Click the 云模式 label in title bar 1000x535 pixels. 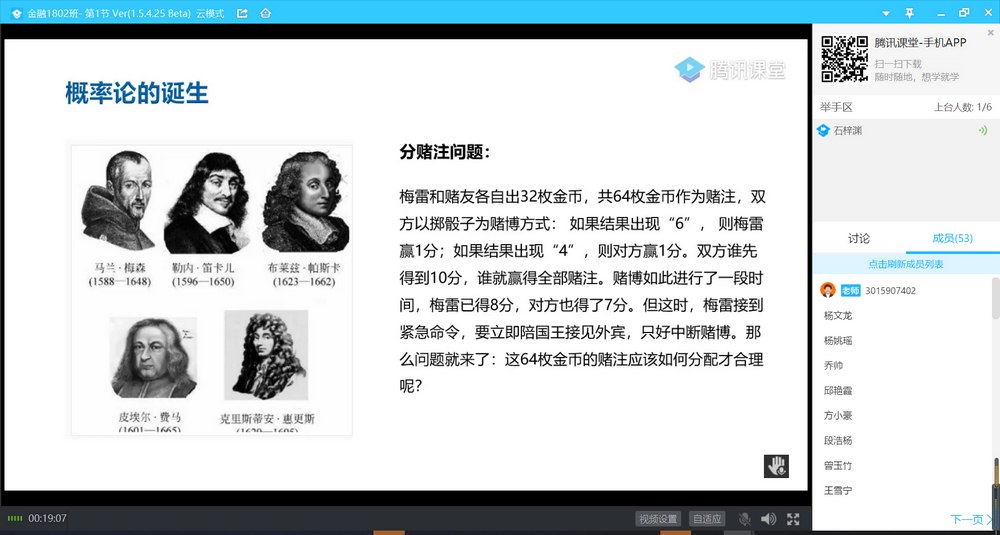(x=210, y=13)
